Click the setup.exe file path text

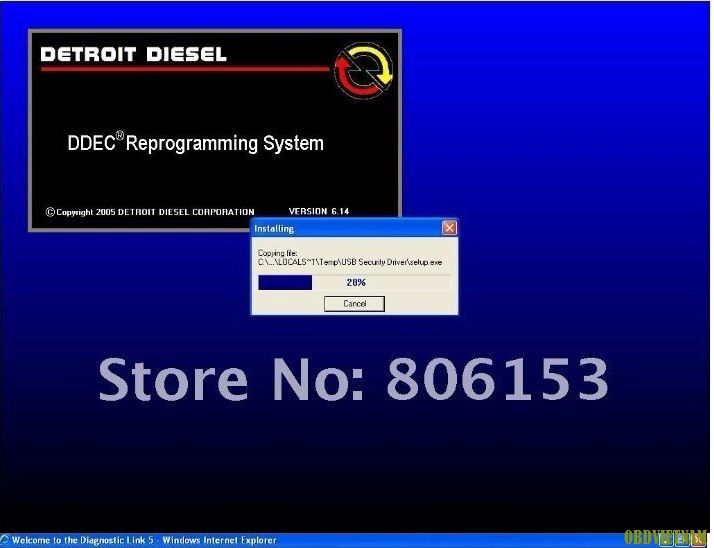point(350,262)
